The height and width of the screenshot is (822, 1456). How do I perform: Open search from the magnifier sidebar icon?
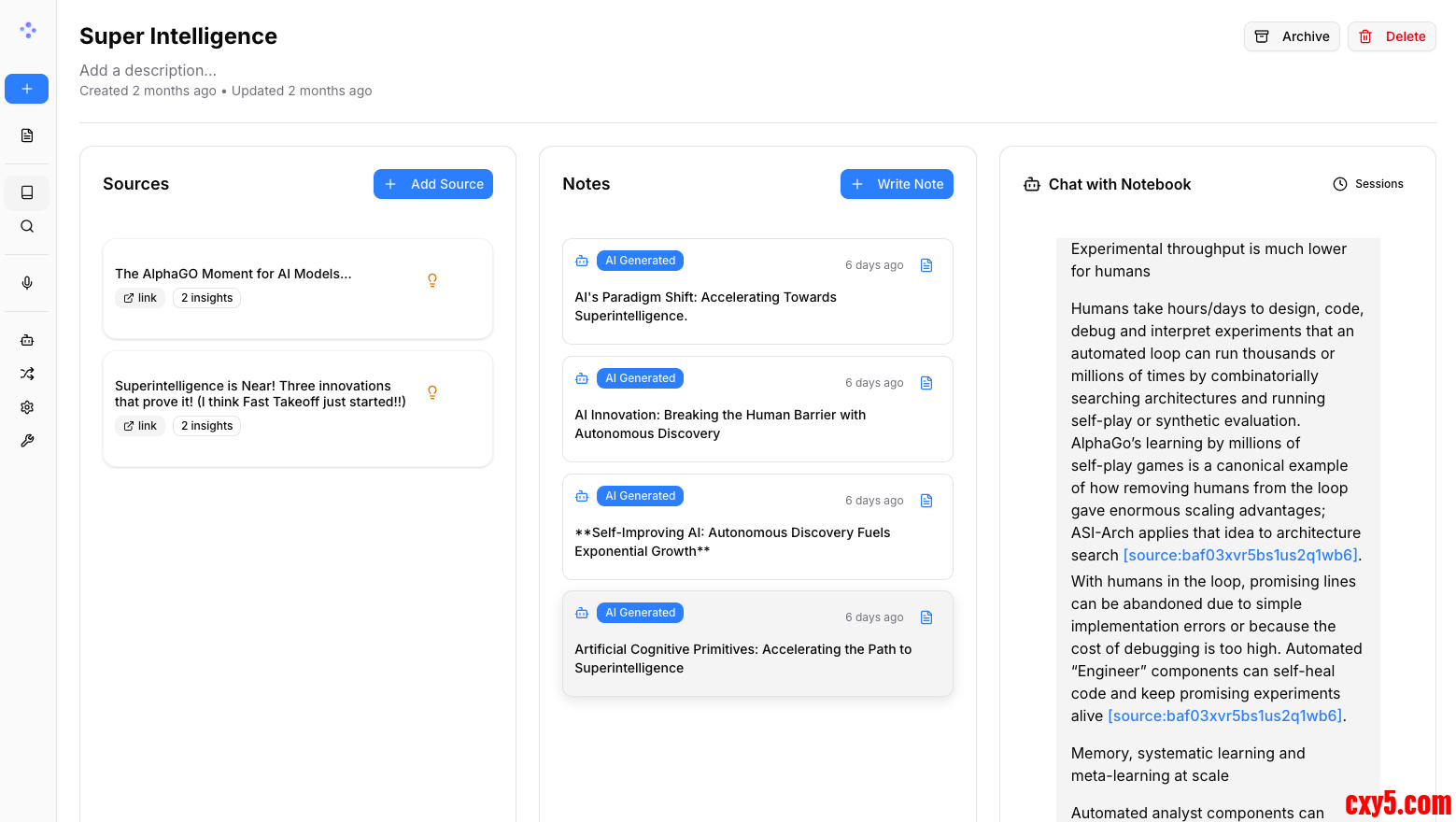pyautogui.click(x=27, y=226)
